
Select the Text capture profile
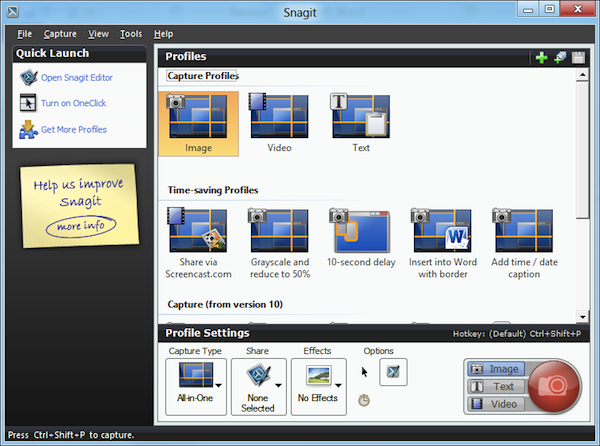pyautogui.click(x=361, y=124)
